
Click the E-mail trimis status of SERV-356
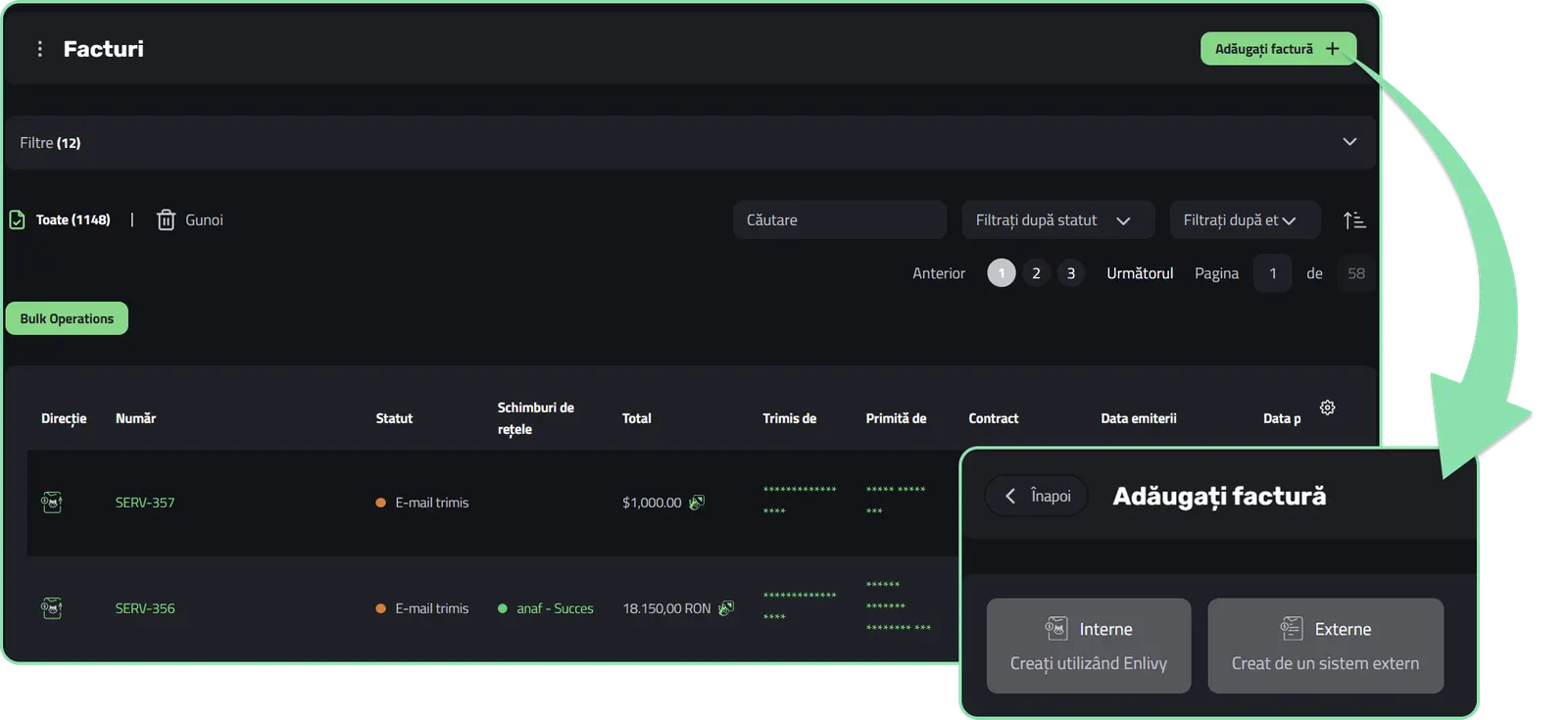pyautogui.click(x=422, y=608)
